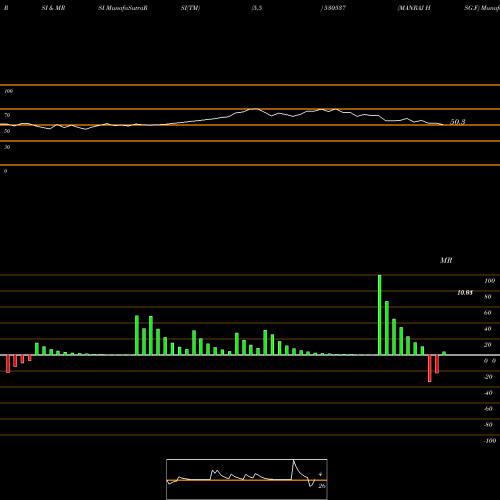Screen dimensions: 500x500
Task: Click the 'SI MunafaSutraR' header label
Action: pos(123,8)
